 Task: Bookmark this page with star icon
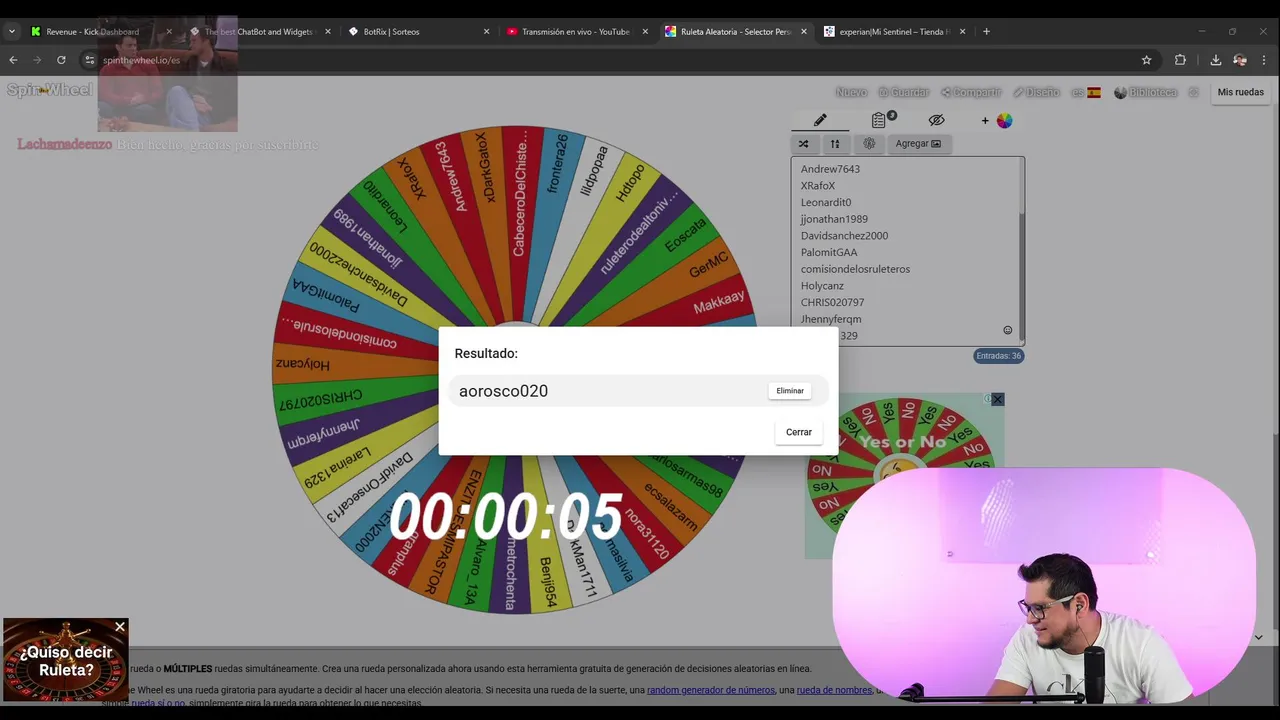tap(1146, 60)
